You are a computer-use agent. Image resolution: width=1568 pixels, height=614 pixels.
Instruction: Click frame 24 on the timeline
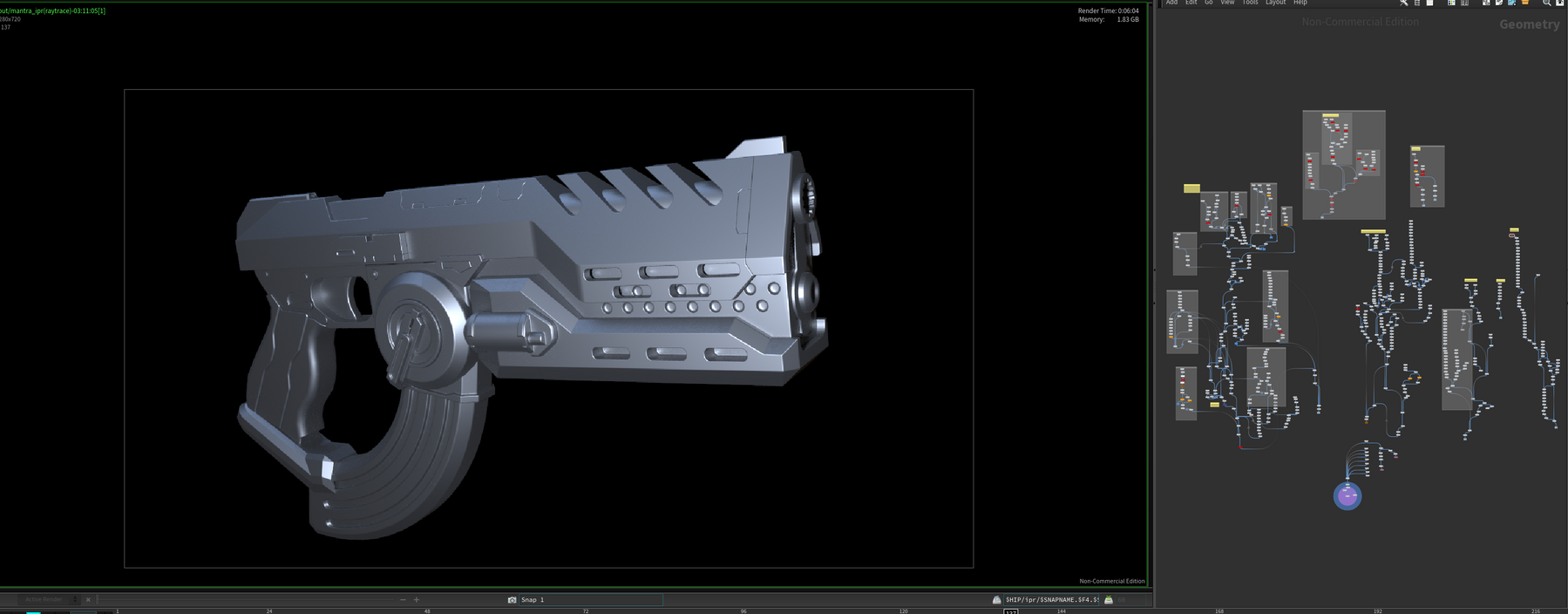tap(269, 611)
